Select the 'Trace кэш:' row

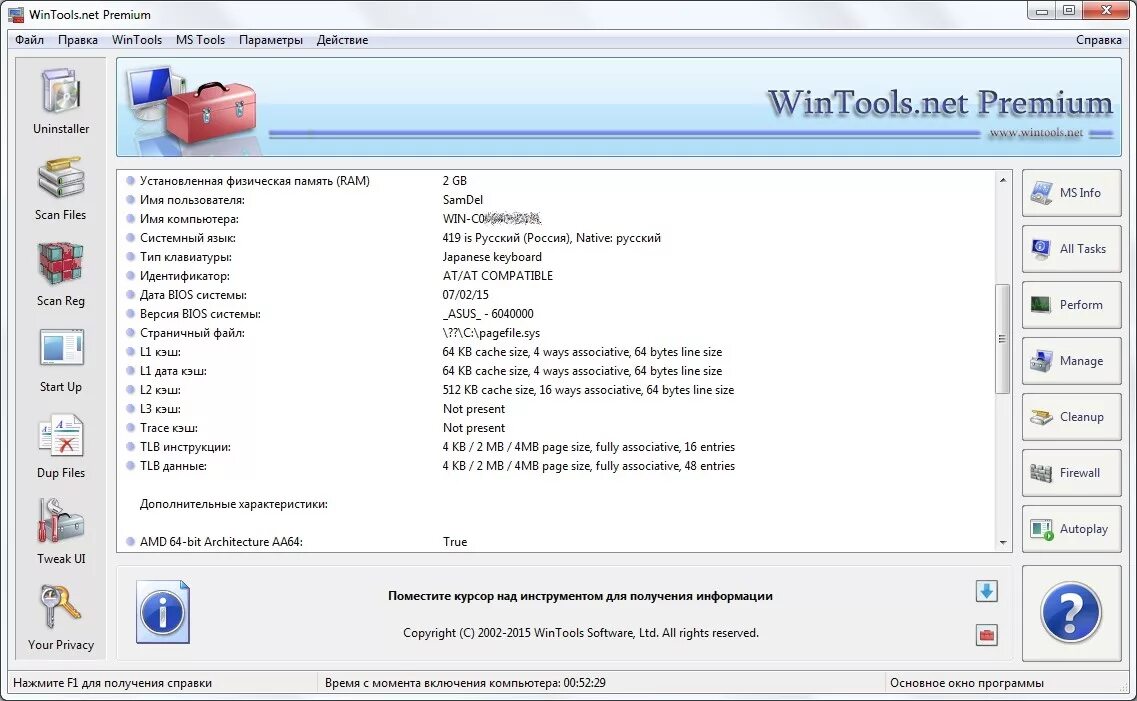[557, 428]
